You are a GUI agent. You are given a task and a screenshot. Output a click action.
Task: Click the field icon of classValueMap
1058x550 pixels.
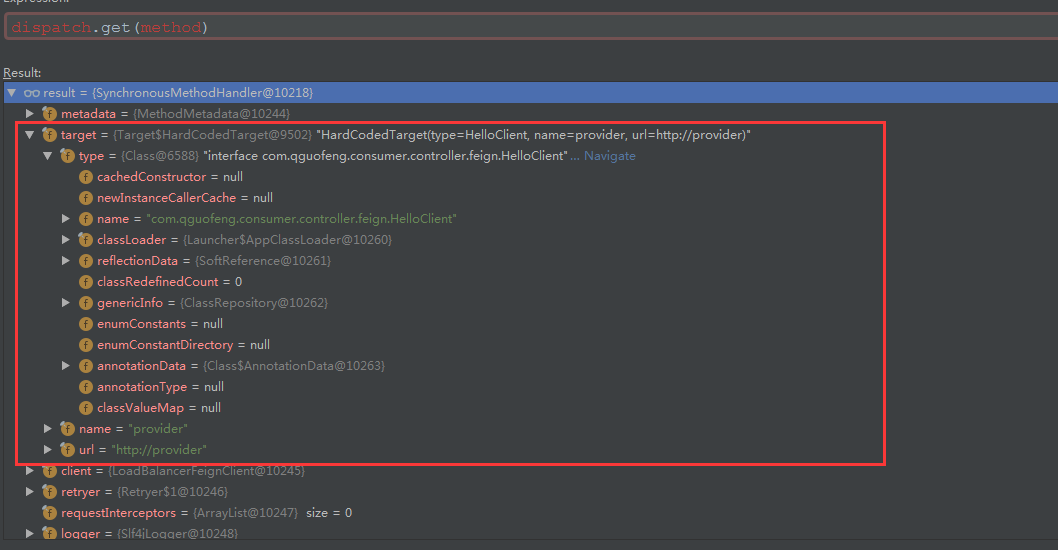[86, 408]
